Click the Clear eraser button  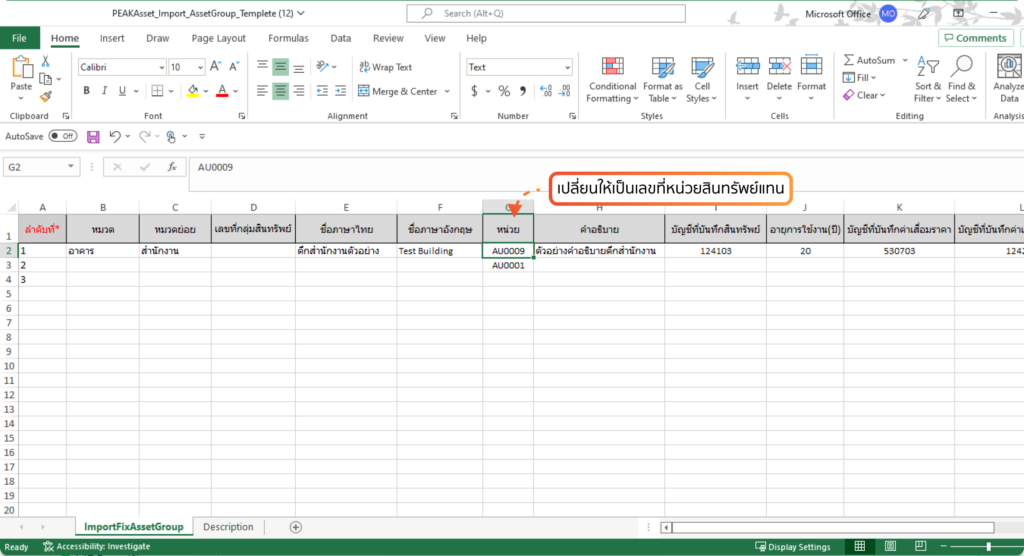[864, 95]
